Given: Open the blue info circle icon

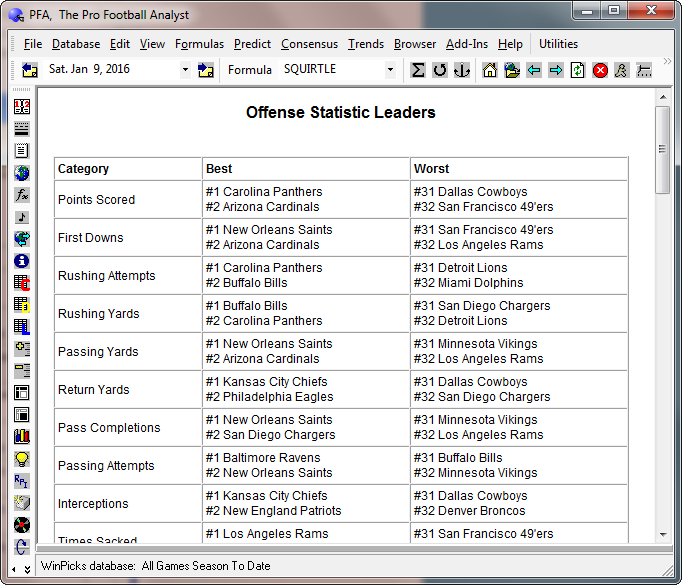Looking at the screenshot, I should [22, 261].
